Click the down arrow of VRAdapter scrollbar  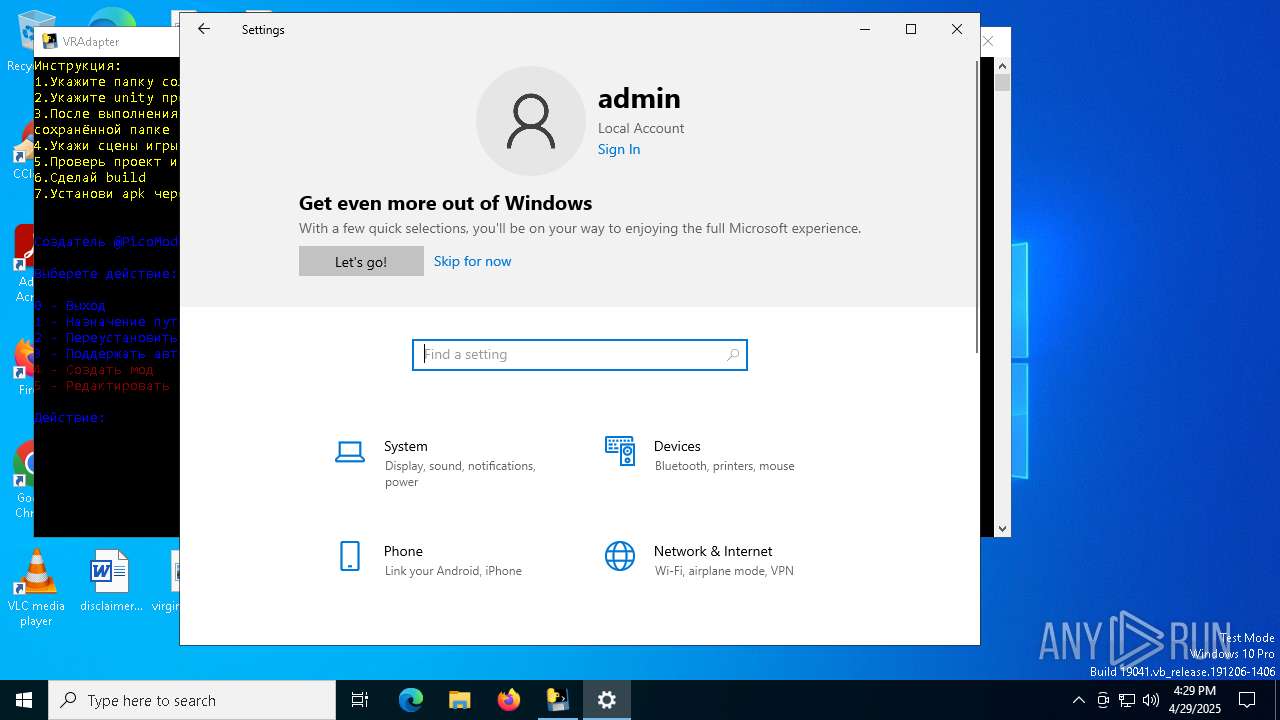1002,528
